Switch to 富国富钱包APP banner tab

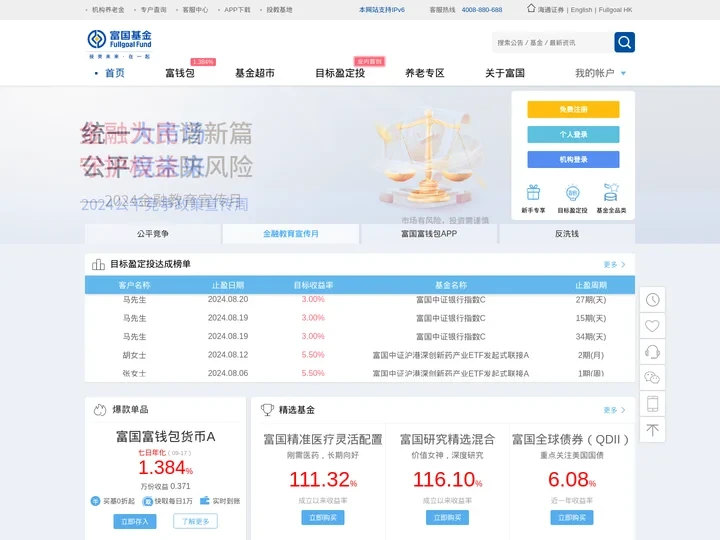[x=429, y=234]
